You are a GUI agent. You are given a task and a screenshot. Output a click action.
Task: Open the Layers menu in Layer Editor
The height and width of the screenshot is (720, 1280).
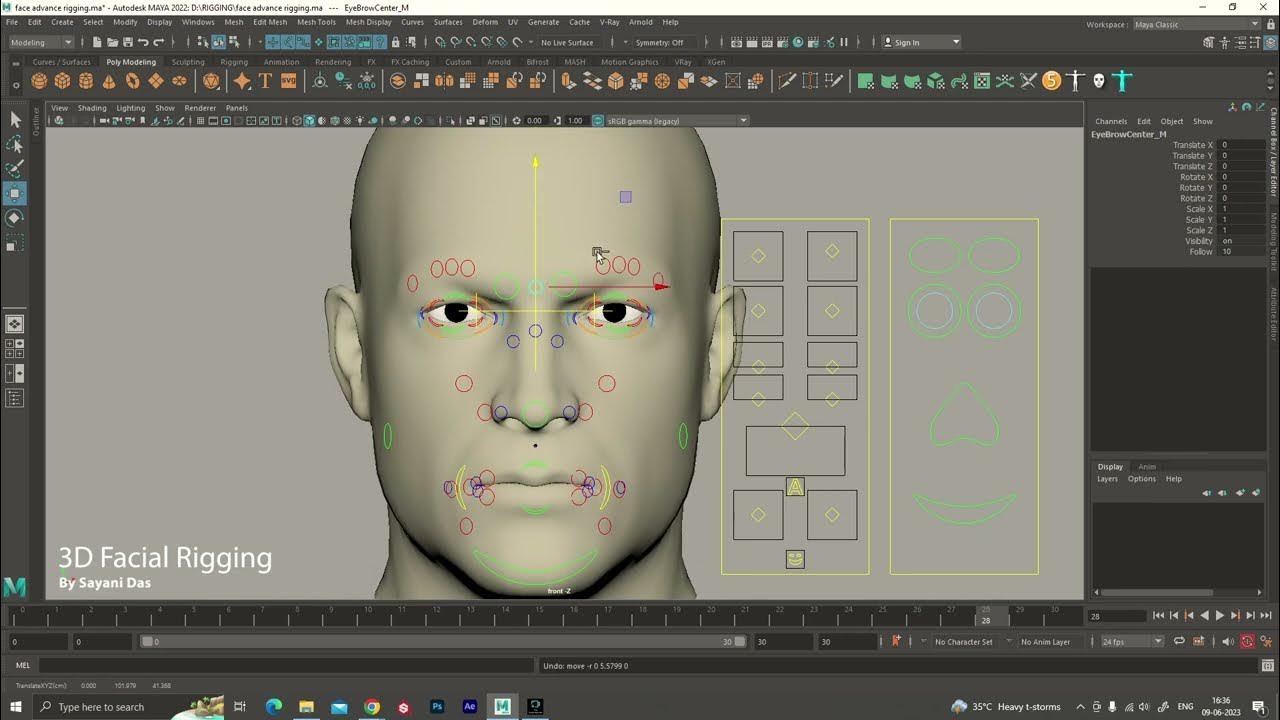(x=1107, y=479)
